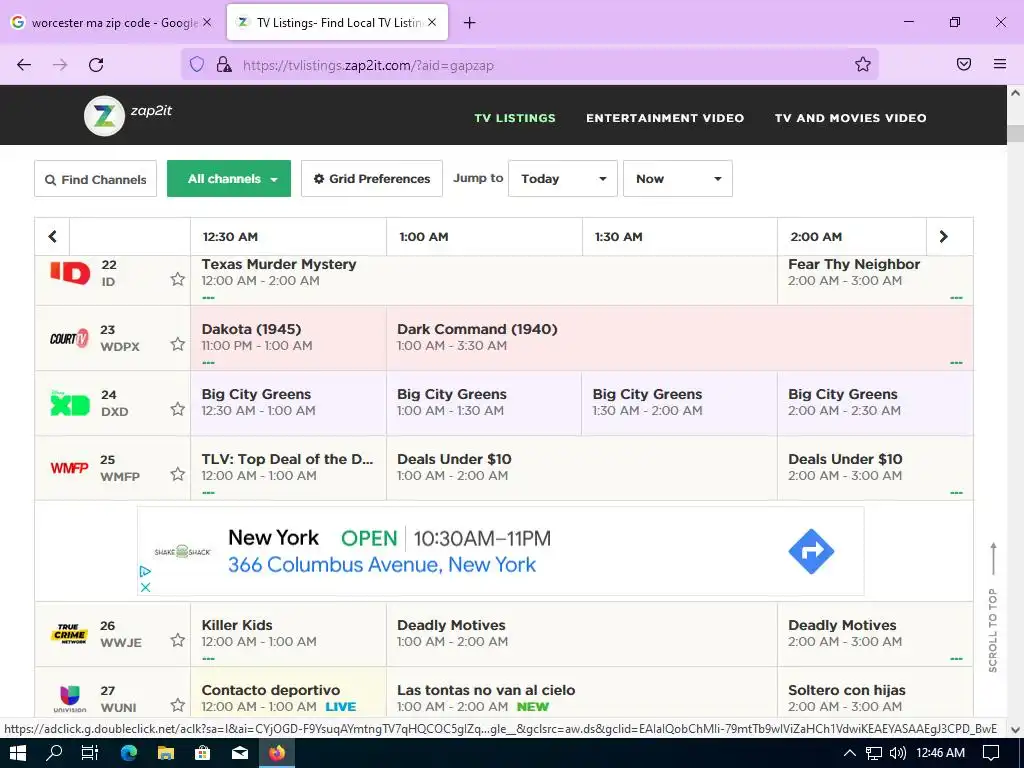
Task: Open Texas Murder Mystery listing
Action: tap(484, 280)
